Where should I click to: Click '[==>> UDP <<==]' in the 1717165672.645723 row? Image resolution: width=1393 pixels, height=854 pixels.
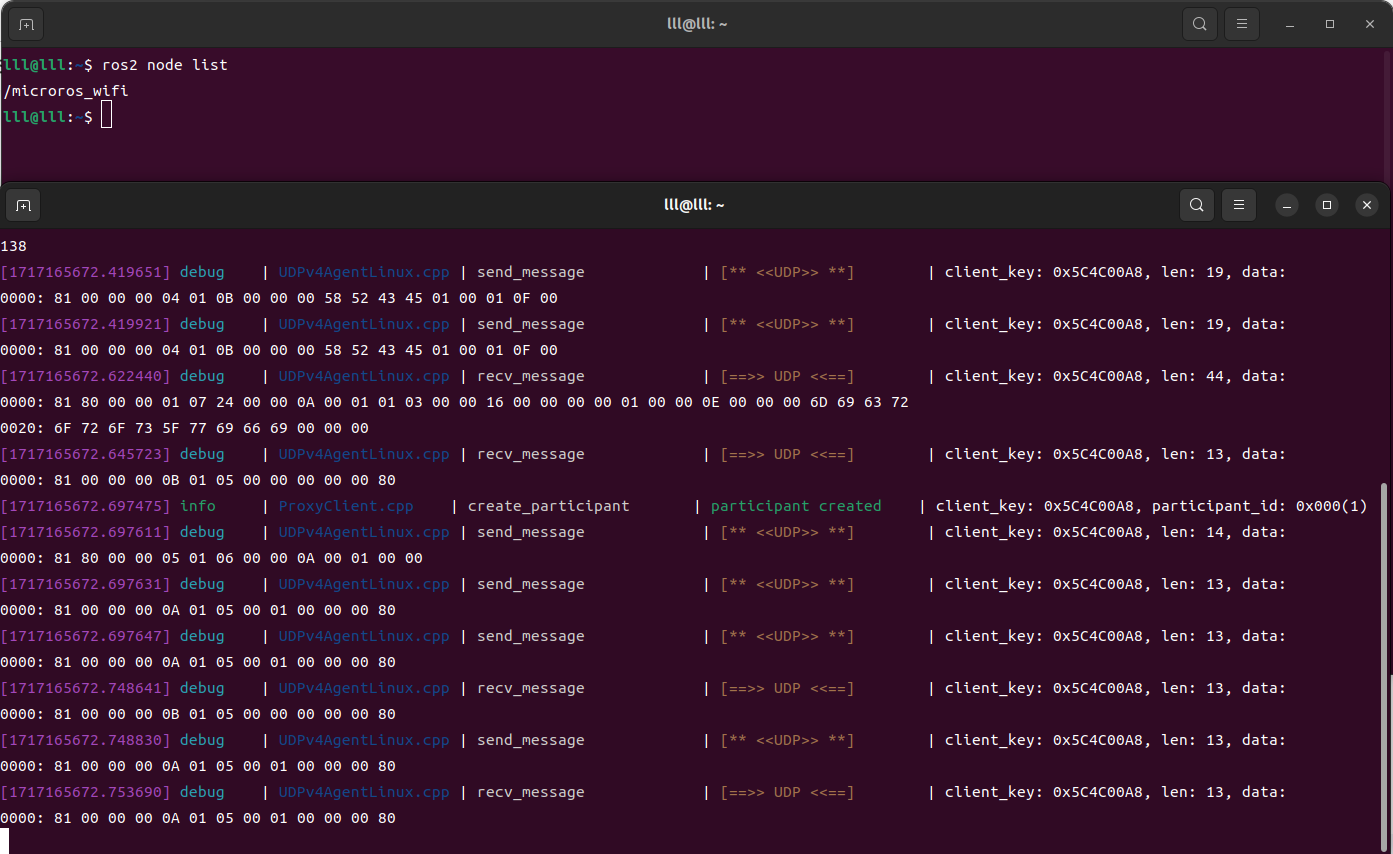[787, 454]
